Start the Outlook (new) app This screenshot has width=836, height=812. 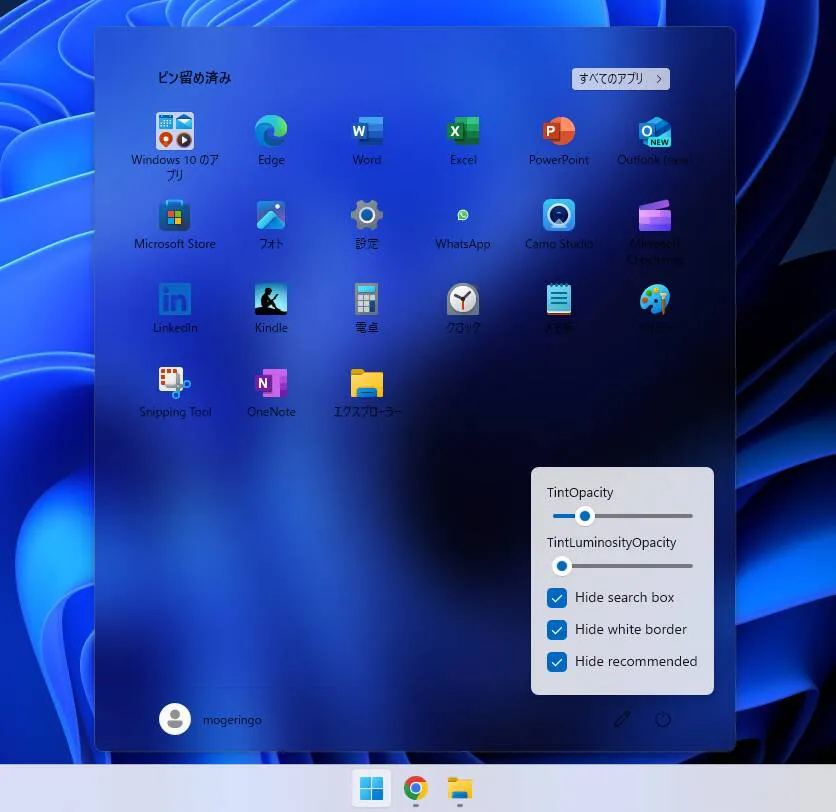click(655, 140)
